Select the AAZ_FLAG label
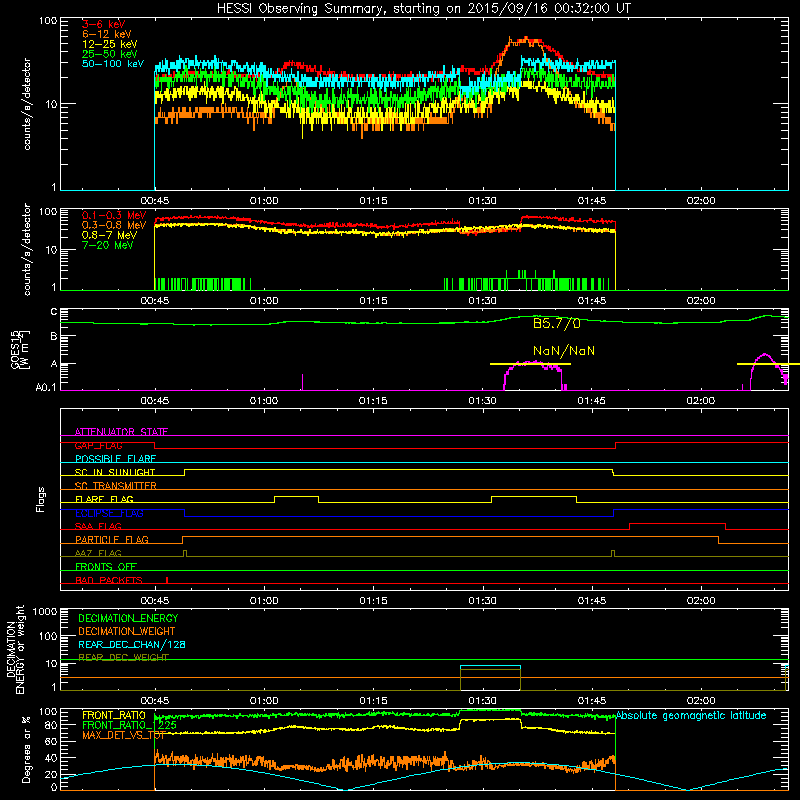 (x=98, y=553)
